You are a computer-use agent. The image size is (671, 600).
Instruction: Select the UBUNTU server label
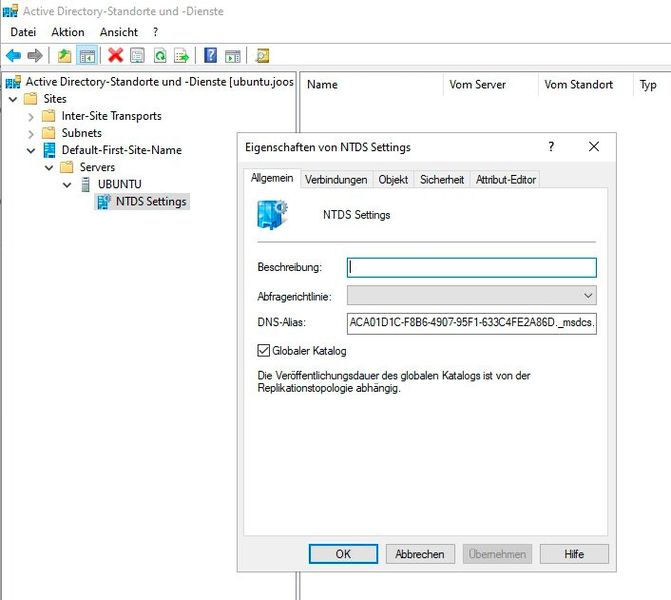tap(119, 184)
